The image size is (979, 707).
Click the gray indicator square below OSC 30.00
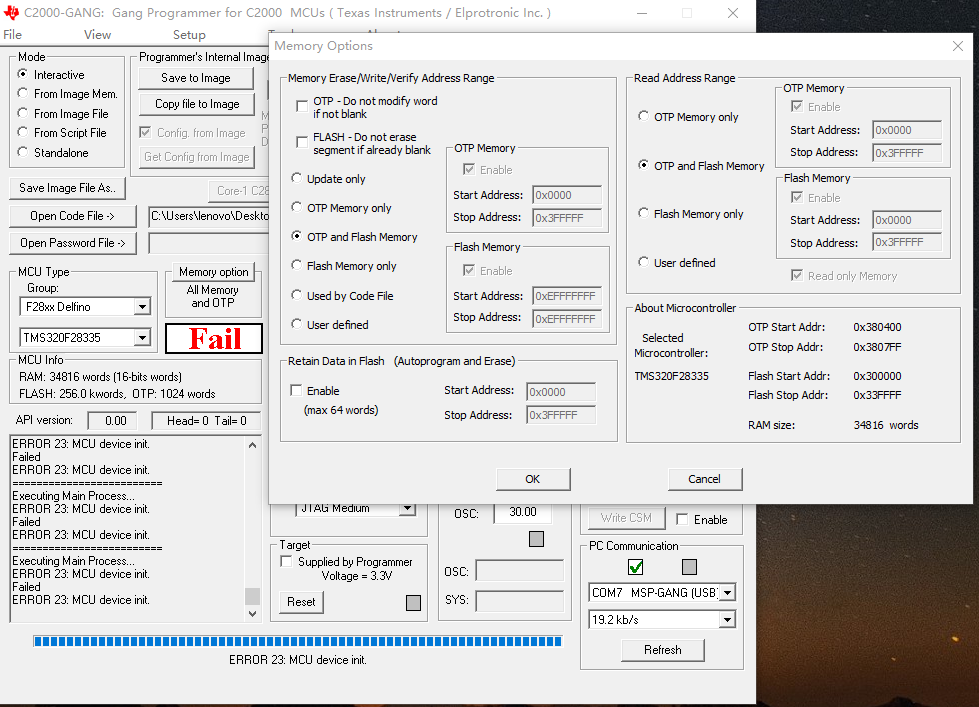pyautogui.click(x=536, y=539)
